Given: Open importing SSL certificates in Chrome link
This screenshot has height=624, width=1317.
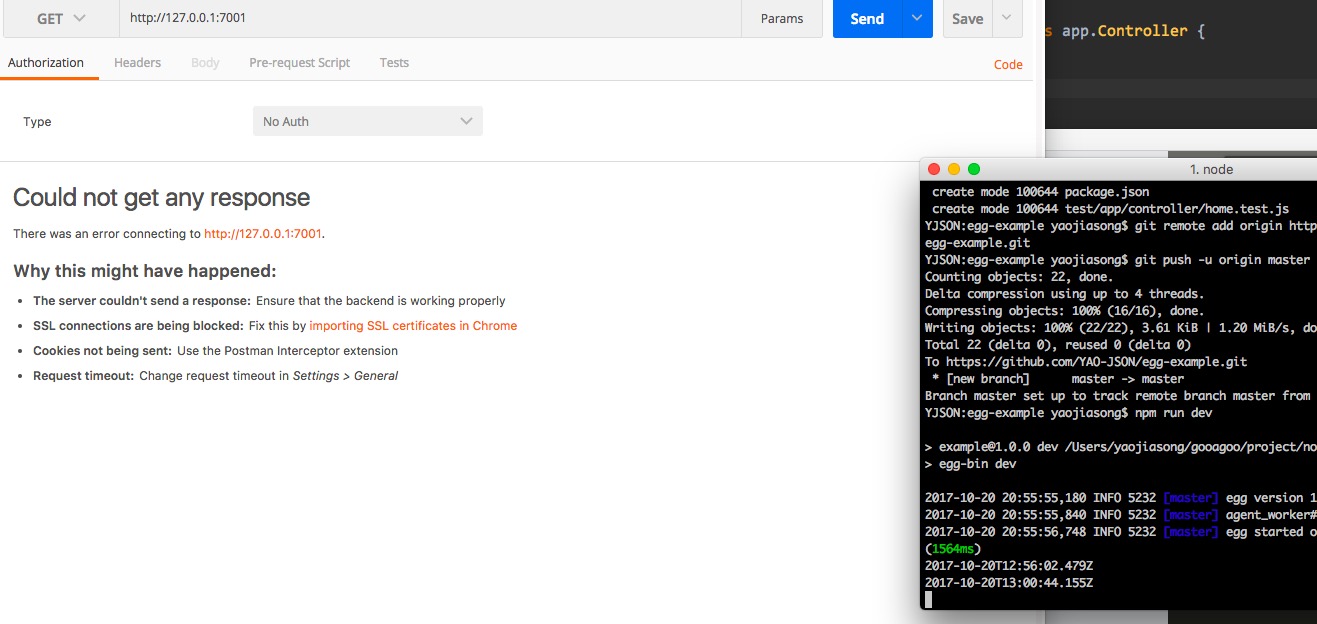Looking at the screenshot, I should [414, 325].
